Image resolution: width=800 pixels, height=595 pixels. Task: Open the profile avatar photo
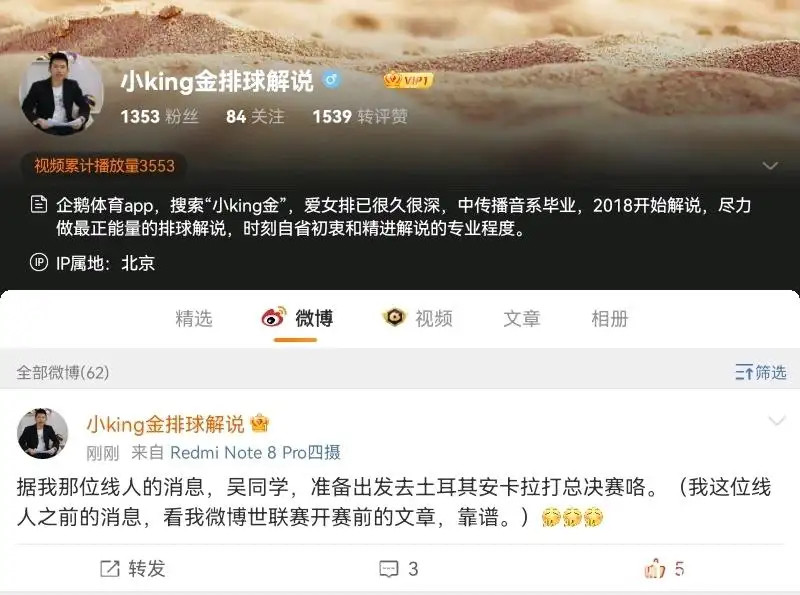[x=61, y=93]
